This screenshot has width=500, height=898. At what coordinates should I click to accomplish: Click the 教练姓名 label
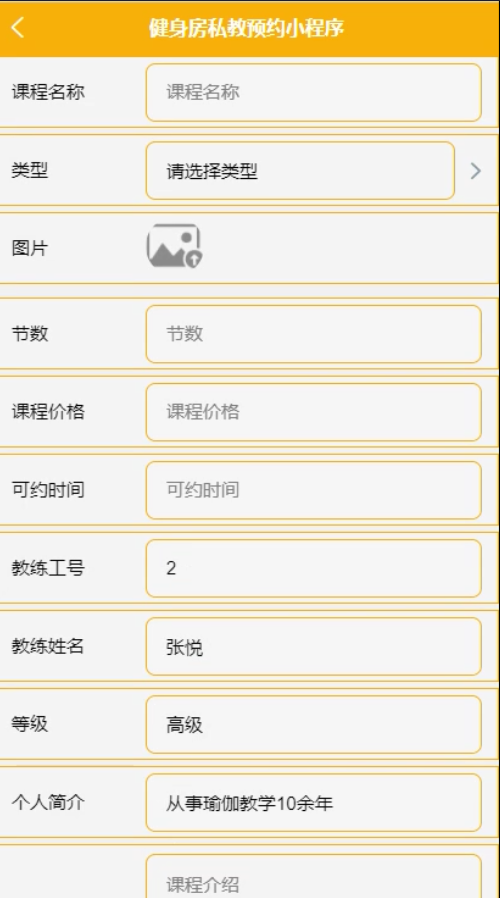(48, 646)
